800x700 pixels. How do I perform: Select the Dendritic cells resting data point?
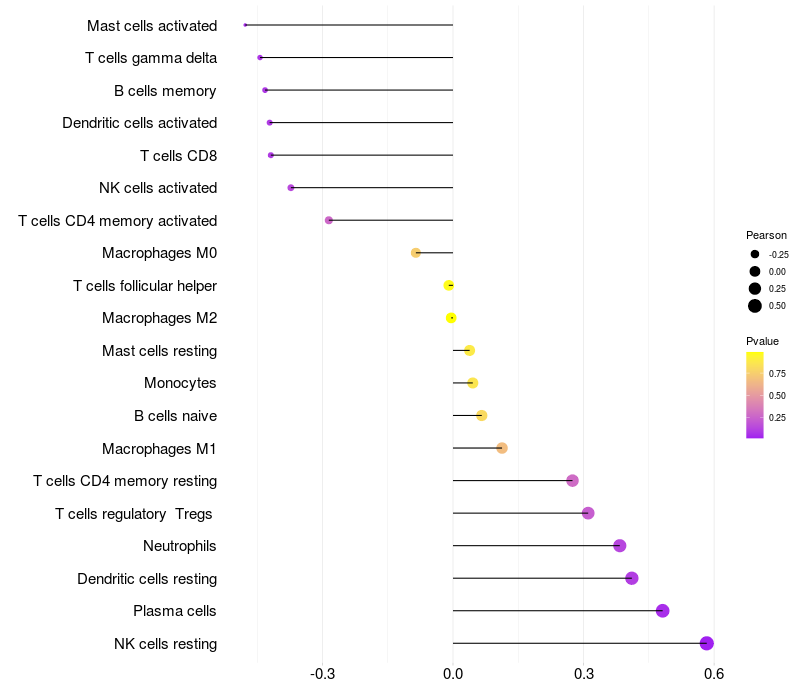[x=632, y=578]
